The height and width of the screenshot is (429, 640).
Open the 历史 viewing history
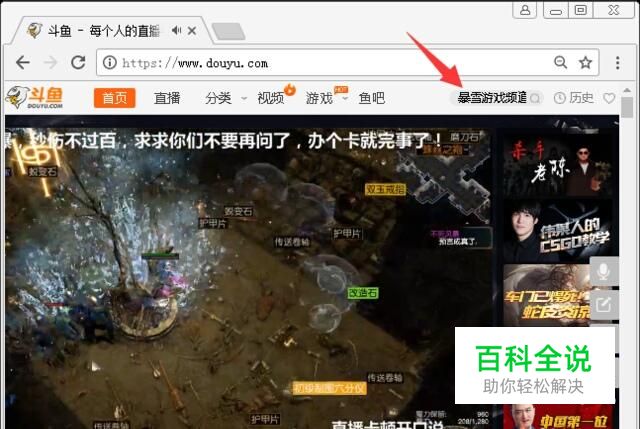[x=573, y=98]
